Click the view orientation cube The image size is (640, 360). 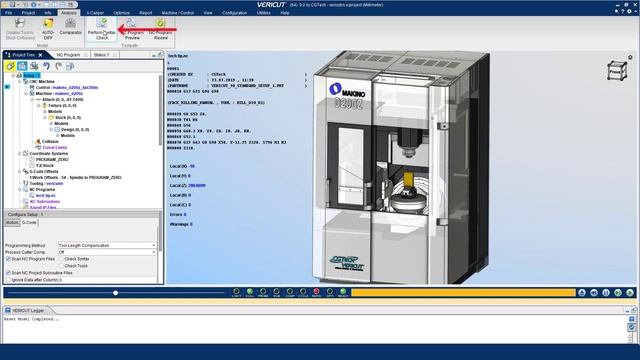(x=617, y=71)
